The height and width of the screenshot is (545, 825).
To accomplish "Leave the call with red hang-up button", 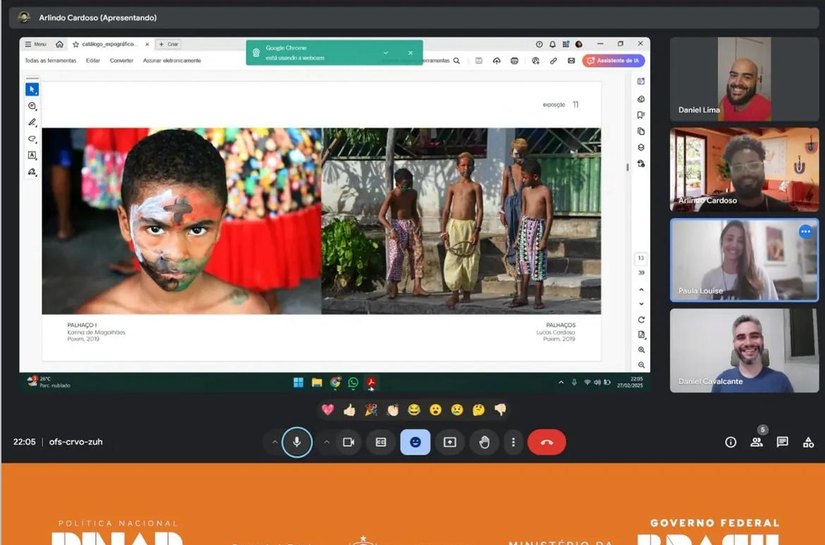I will pos(547,442).
